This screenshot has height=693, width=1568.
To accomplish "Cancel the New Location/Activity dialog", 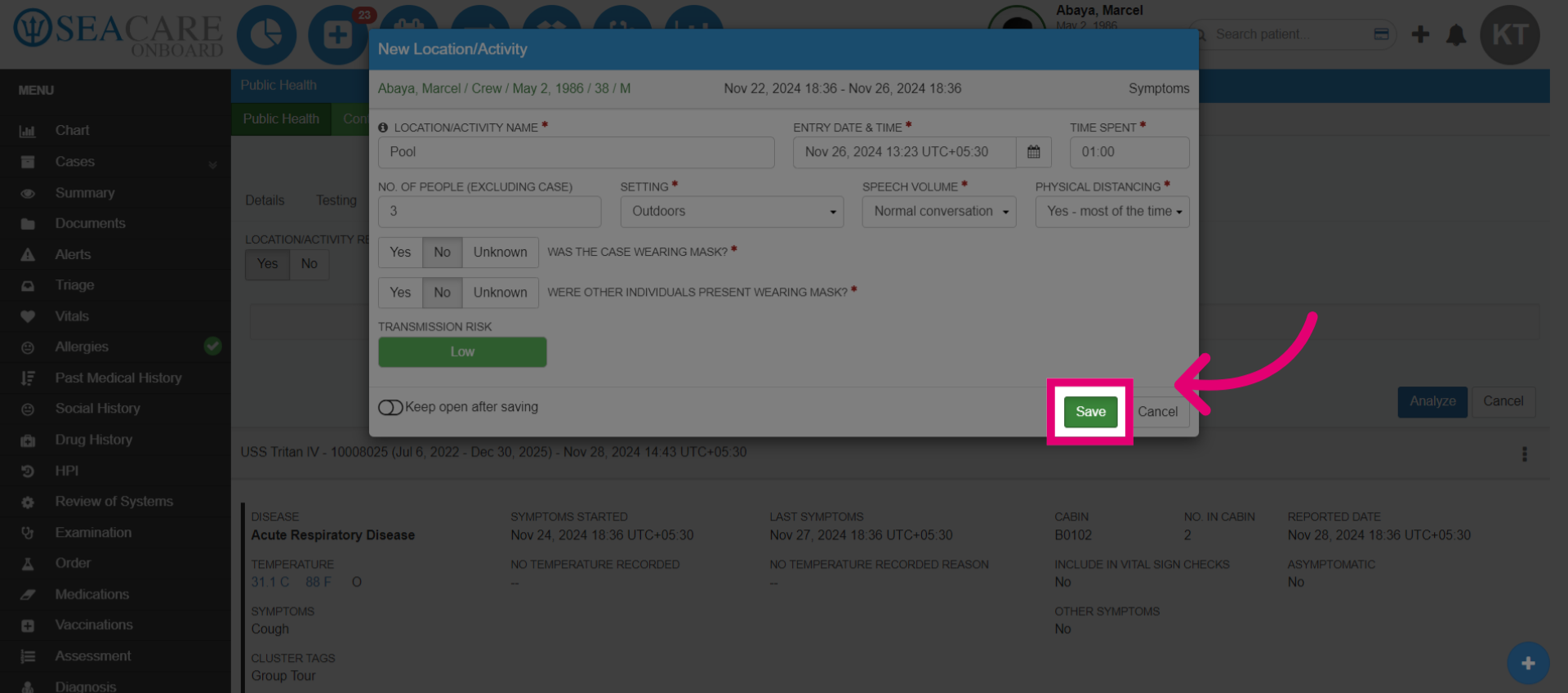I will click(1158, 412).
